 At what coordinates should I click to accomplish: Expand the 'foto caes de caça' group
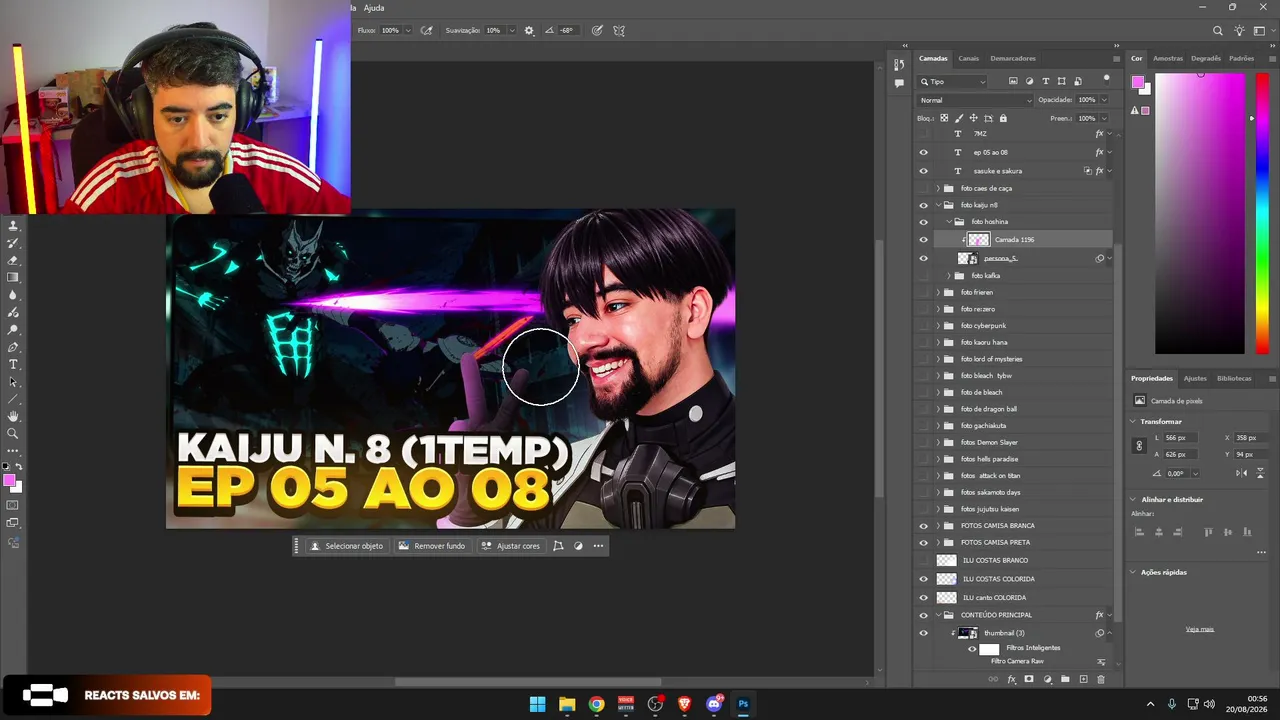click(938, 188)
